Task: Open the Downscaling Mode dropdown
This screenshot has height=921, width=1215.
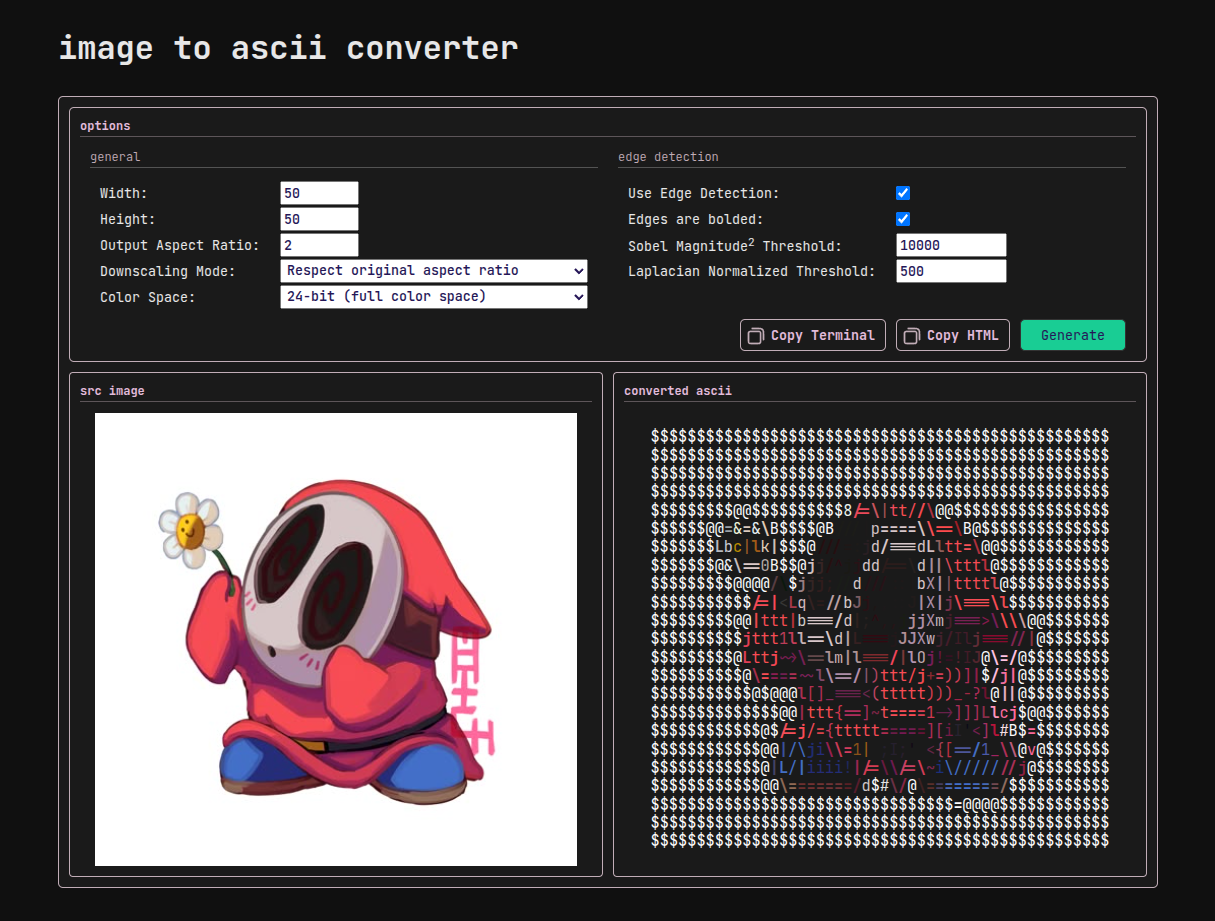Action: click(433, 271)
